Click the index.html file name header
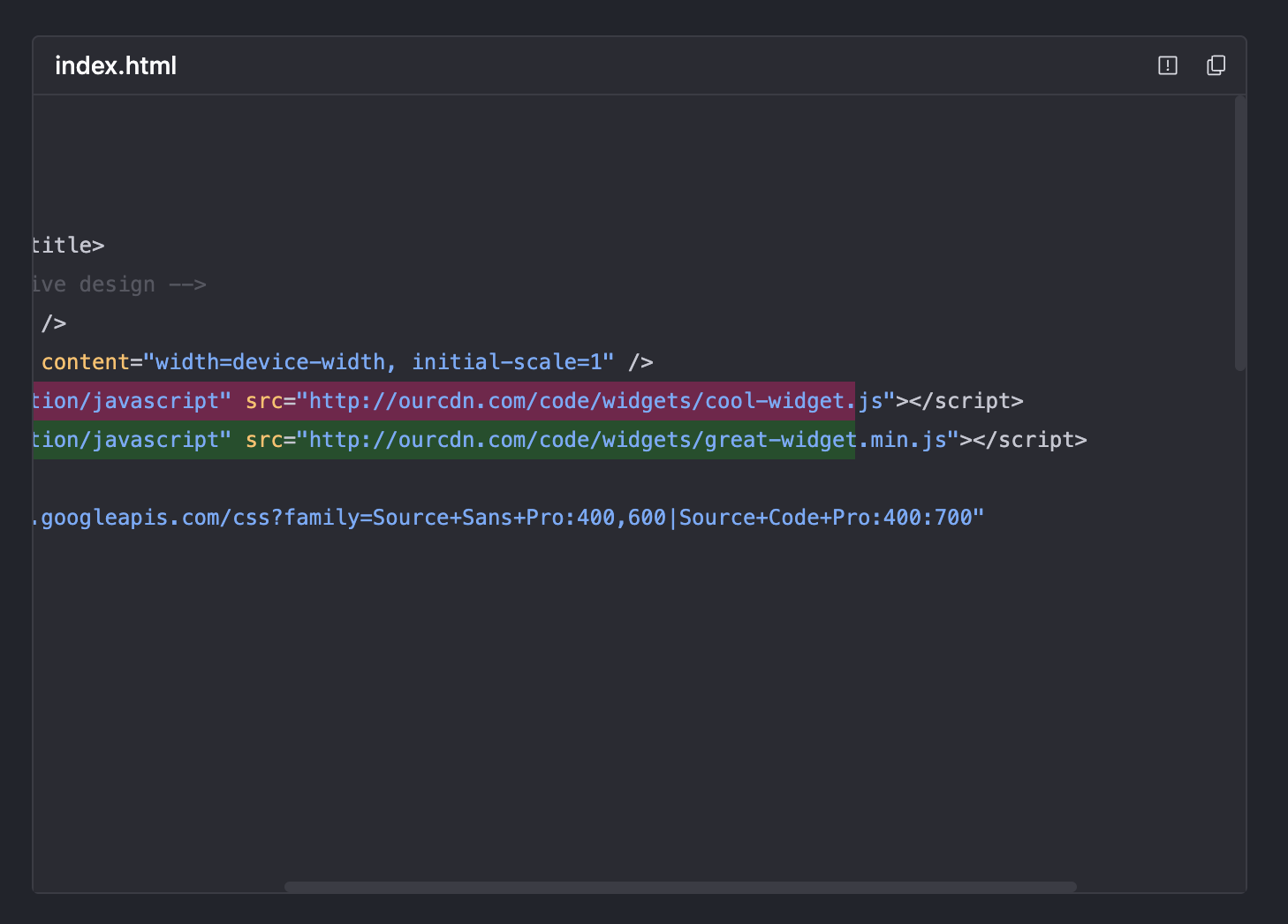This screenshot has height=924, width=1288. click(x=116, y=66)
